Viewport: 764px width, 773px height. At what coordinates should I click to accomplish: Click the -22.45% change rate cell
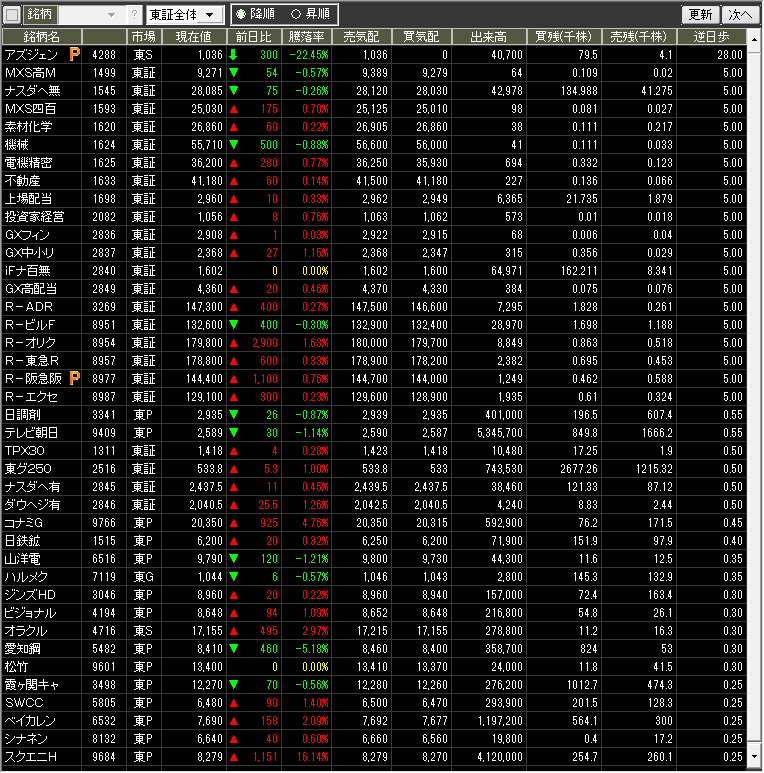[307, 54]
